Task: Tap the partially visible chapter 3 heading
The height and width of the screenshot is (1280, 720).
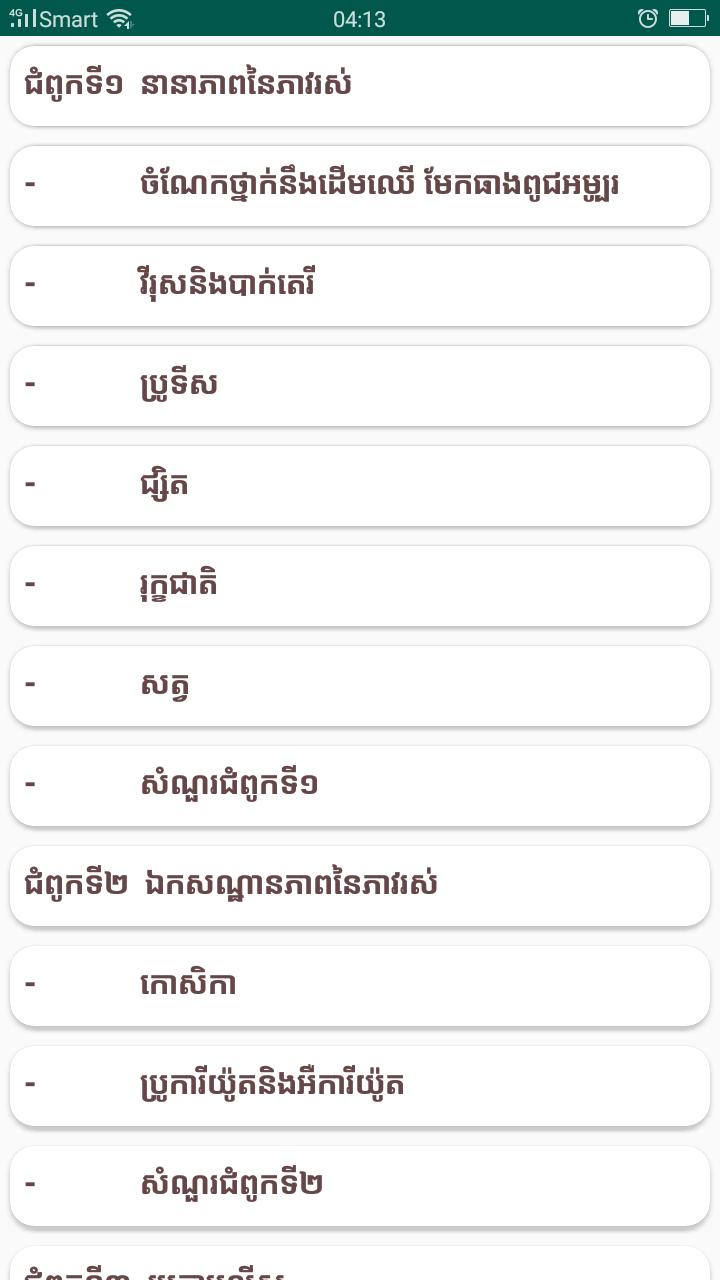Action: pos(360,1264)
